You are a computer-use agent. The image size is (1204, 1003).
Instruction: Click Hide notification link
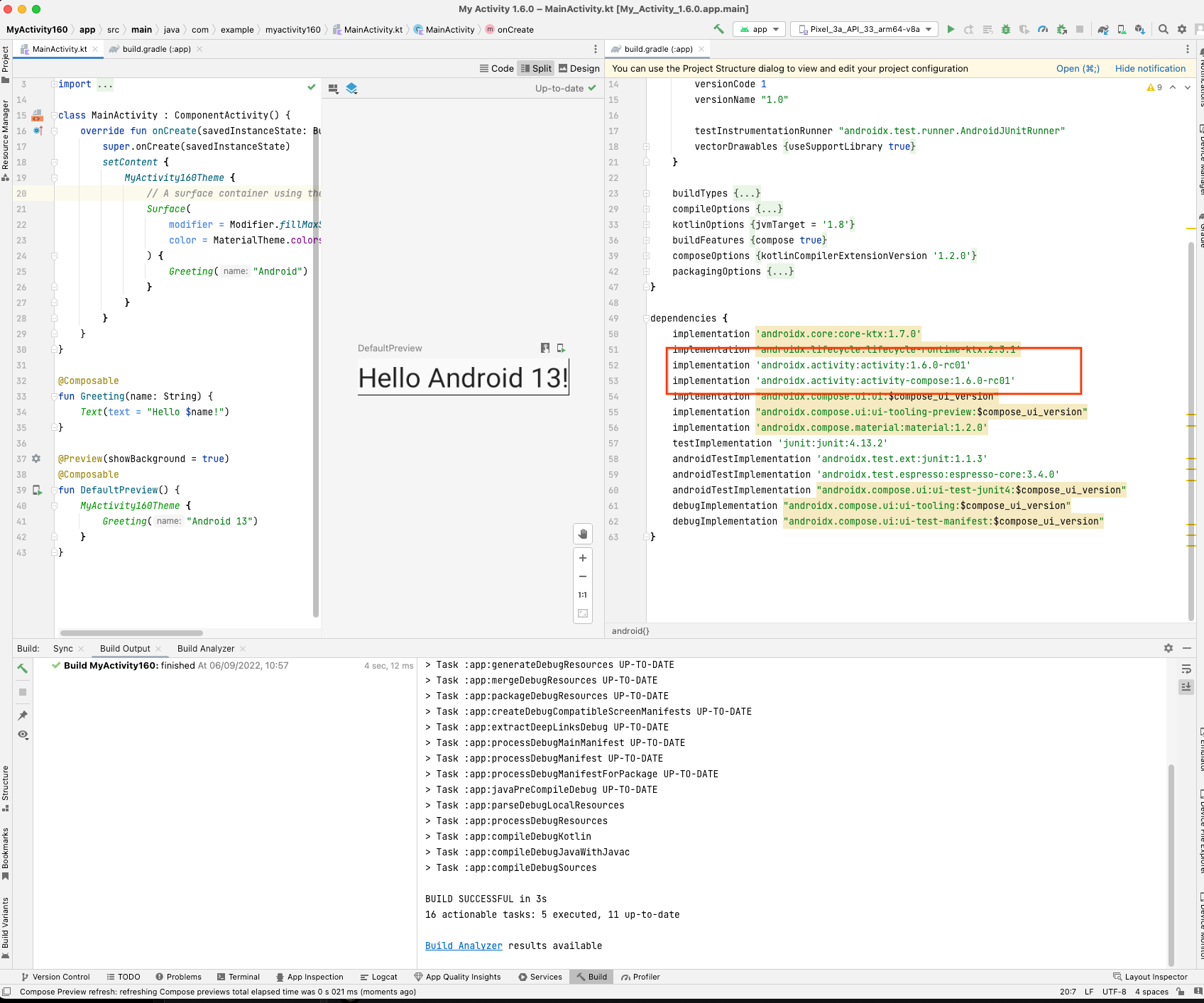pos(1150,68)
